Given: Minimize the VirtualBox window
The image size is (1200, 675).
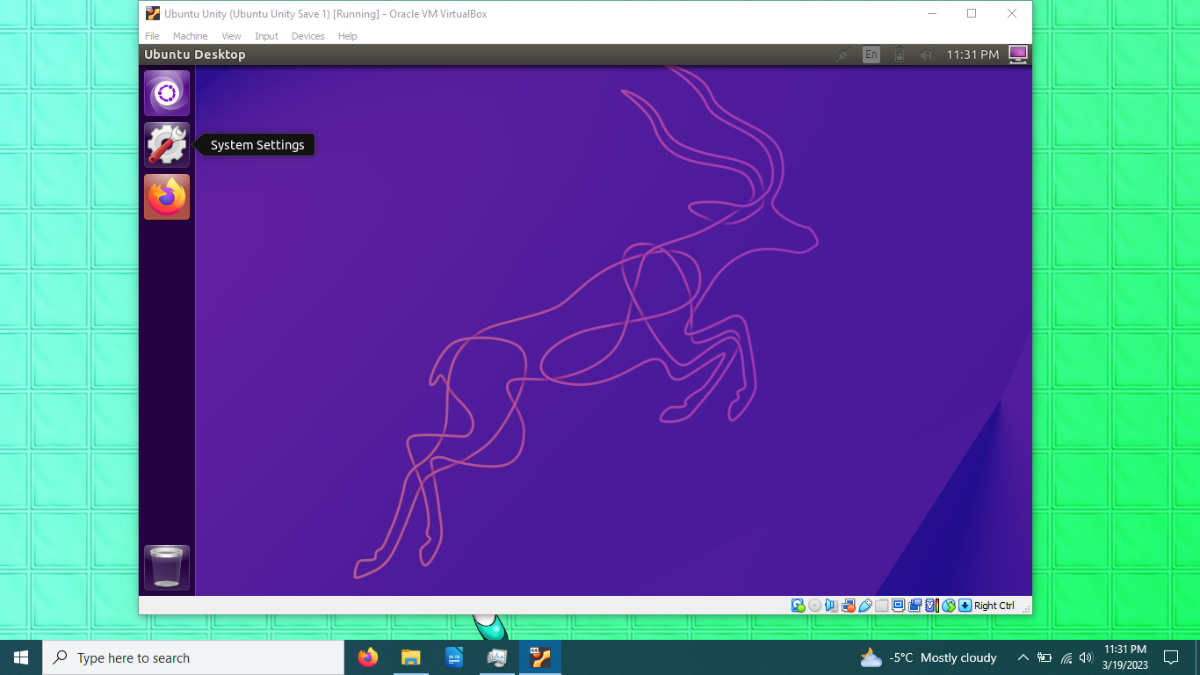Looking at the screenshot, I should pyautogui.click(x=932, y=14).
